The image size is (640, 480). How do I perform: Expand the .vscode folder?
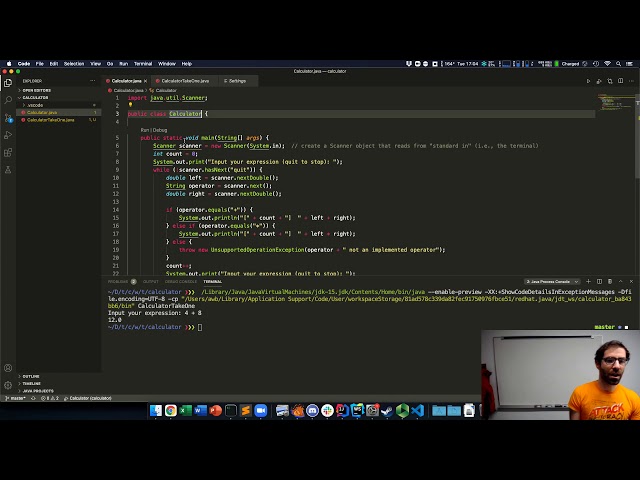pyautogui.click(x=35, y=105)
